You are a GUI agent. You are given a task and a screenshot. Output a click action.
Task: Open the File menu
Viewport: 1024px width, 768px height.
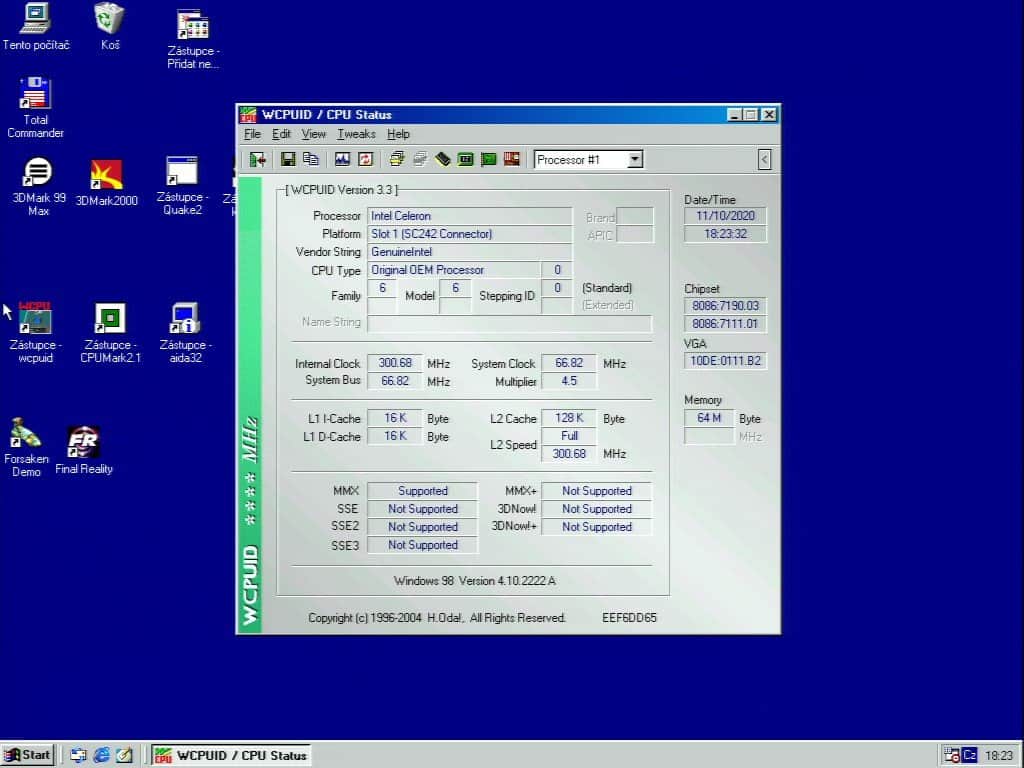[x=252, y=134]
